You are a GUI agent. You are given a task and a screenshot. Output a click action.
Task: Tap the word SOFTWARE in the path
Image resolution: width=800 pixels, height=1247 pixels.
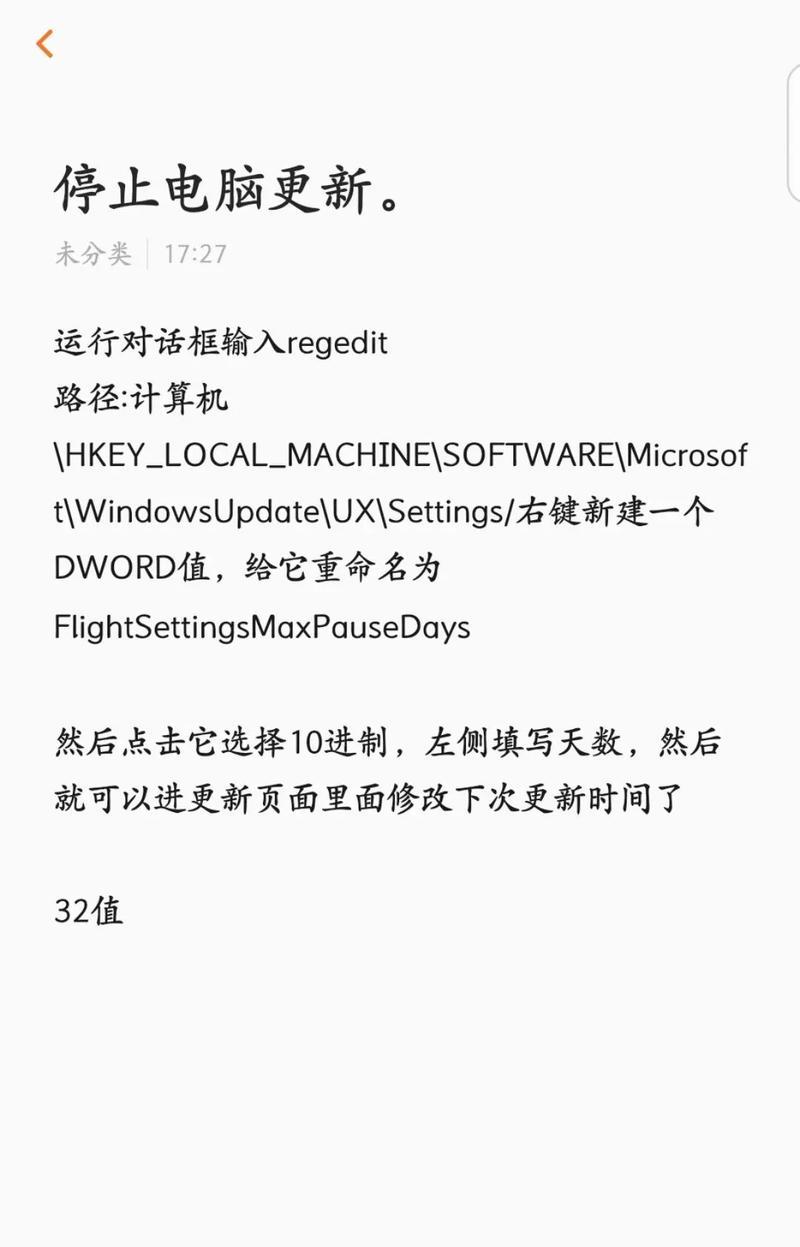[x=529, y=457]
